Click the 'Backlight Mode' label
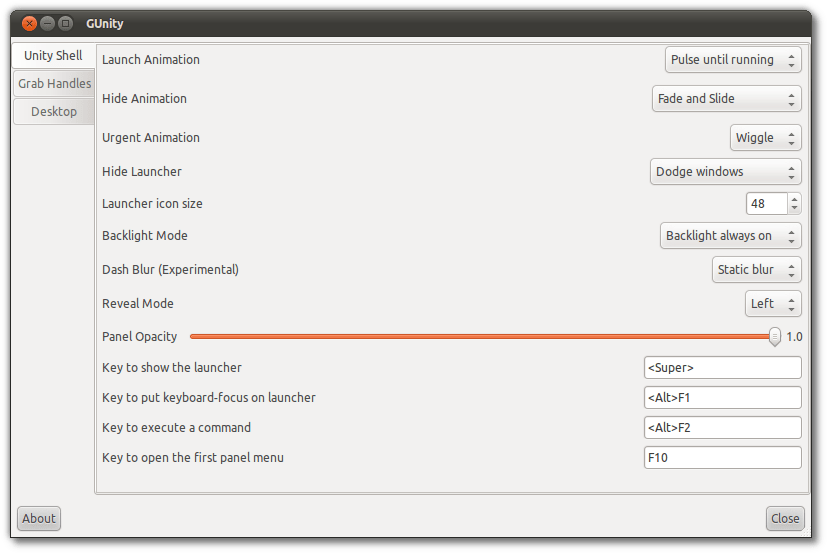 point(145,236)
